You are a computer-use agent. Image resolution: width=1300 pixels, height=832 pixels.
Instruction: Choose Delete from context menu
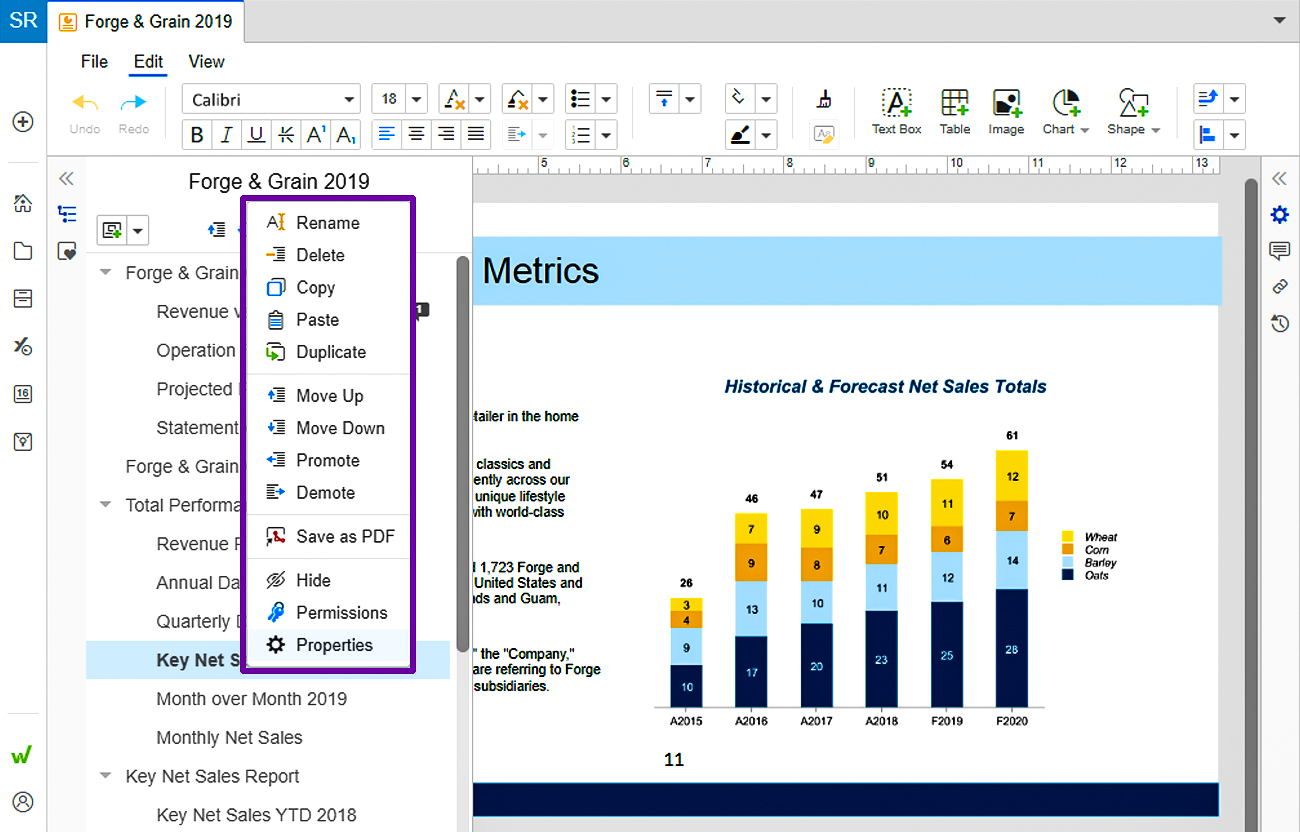[328, 255]
